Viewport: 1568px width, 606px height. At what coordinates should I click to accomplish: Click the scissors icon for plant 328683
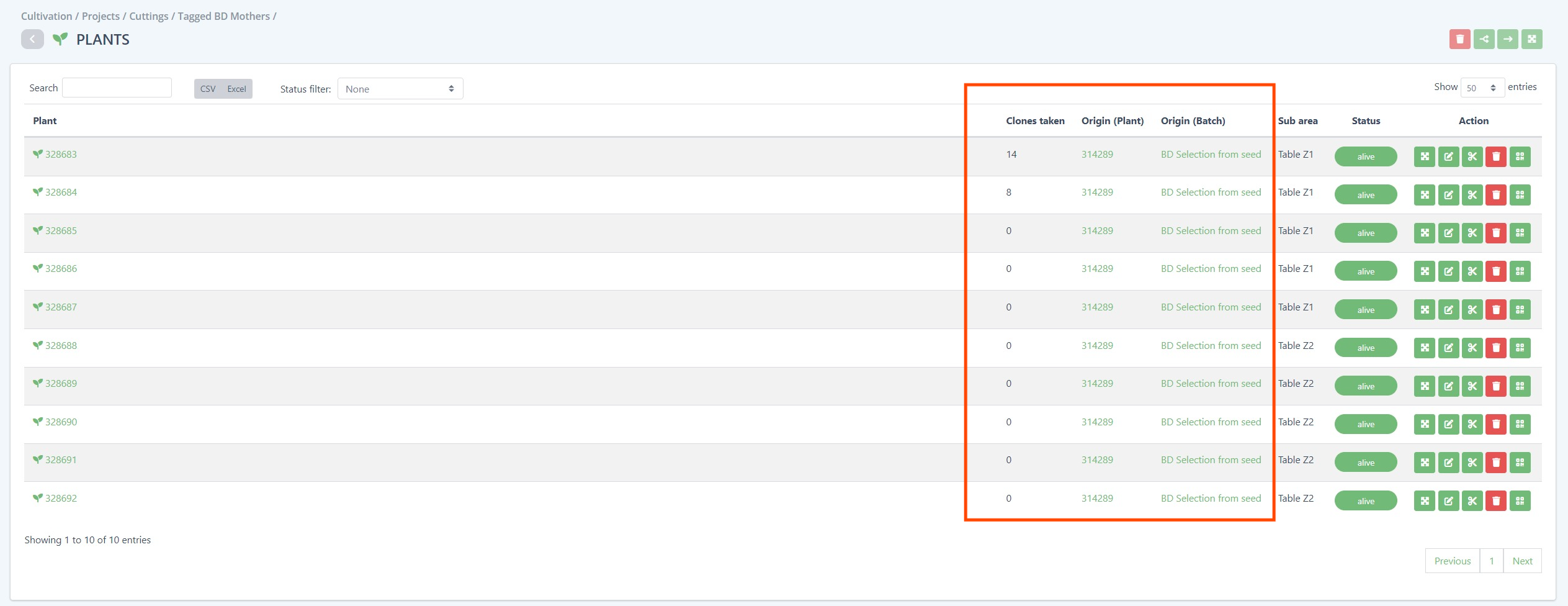pyautogui.click(x=1472, y=156)
